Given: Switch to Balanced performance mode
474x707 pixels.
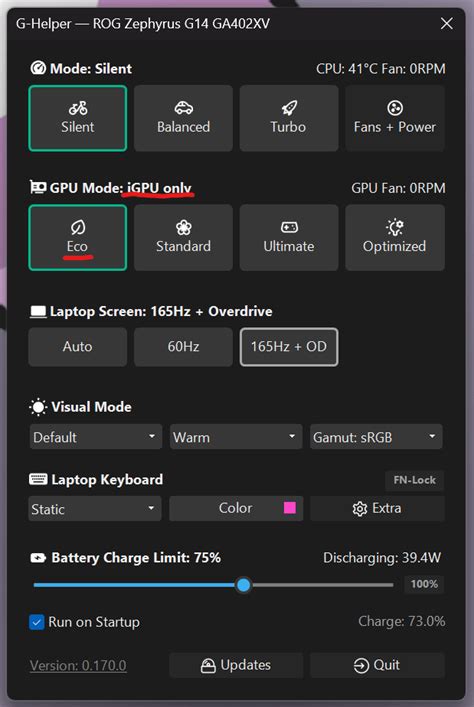Looking at the screenshot, I should [x=183, y=118].
